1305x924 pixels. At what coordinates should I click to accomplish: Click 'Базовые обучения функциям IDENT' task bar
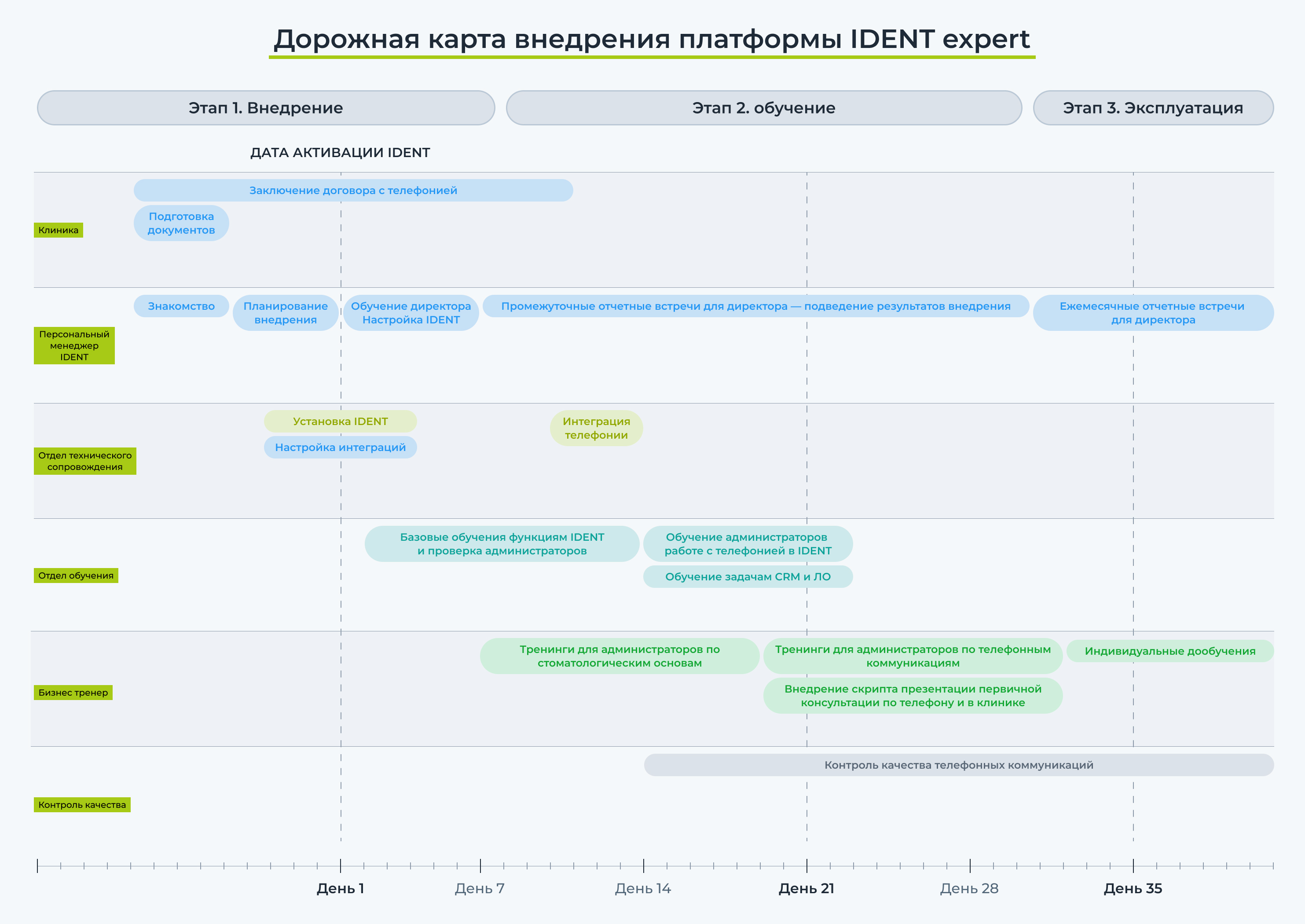(x=502, y=543)
